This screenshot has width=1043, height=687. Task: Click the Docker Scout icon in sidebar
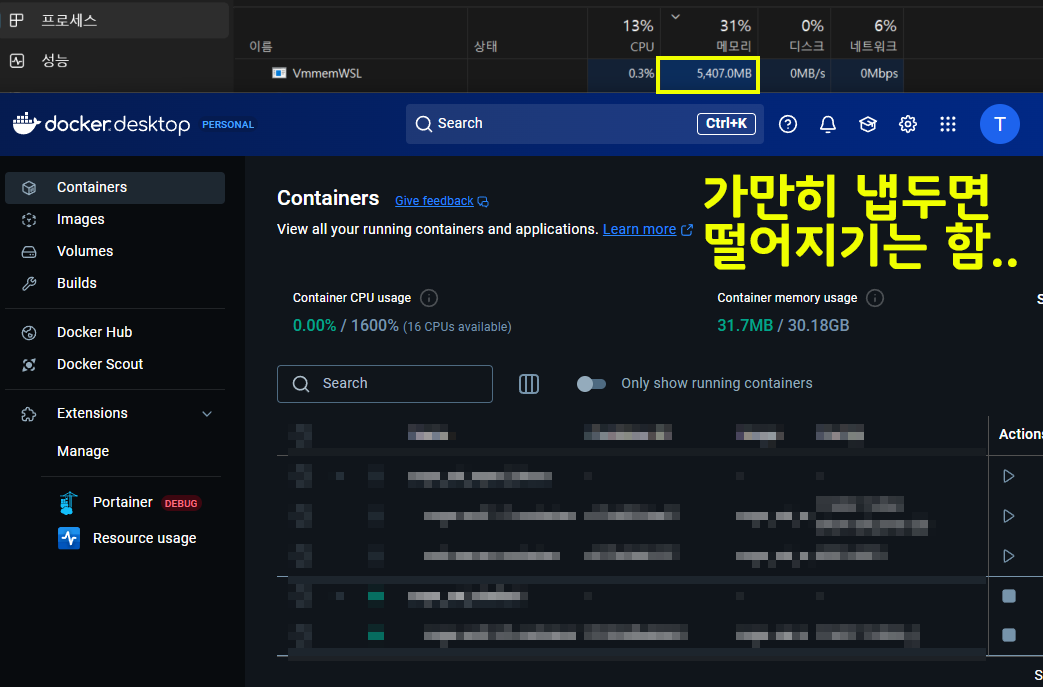29,364
